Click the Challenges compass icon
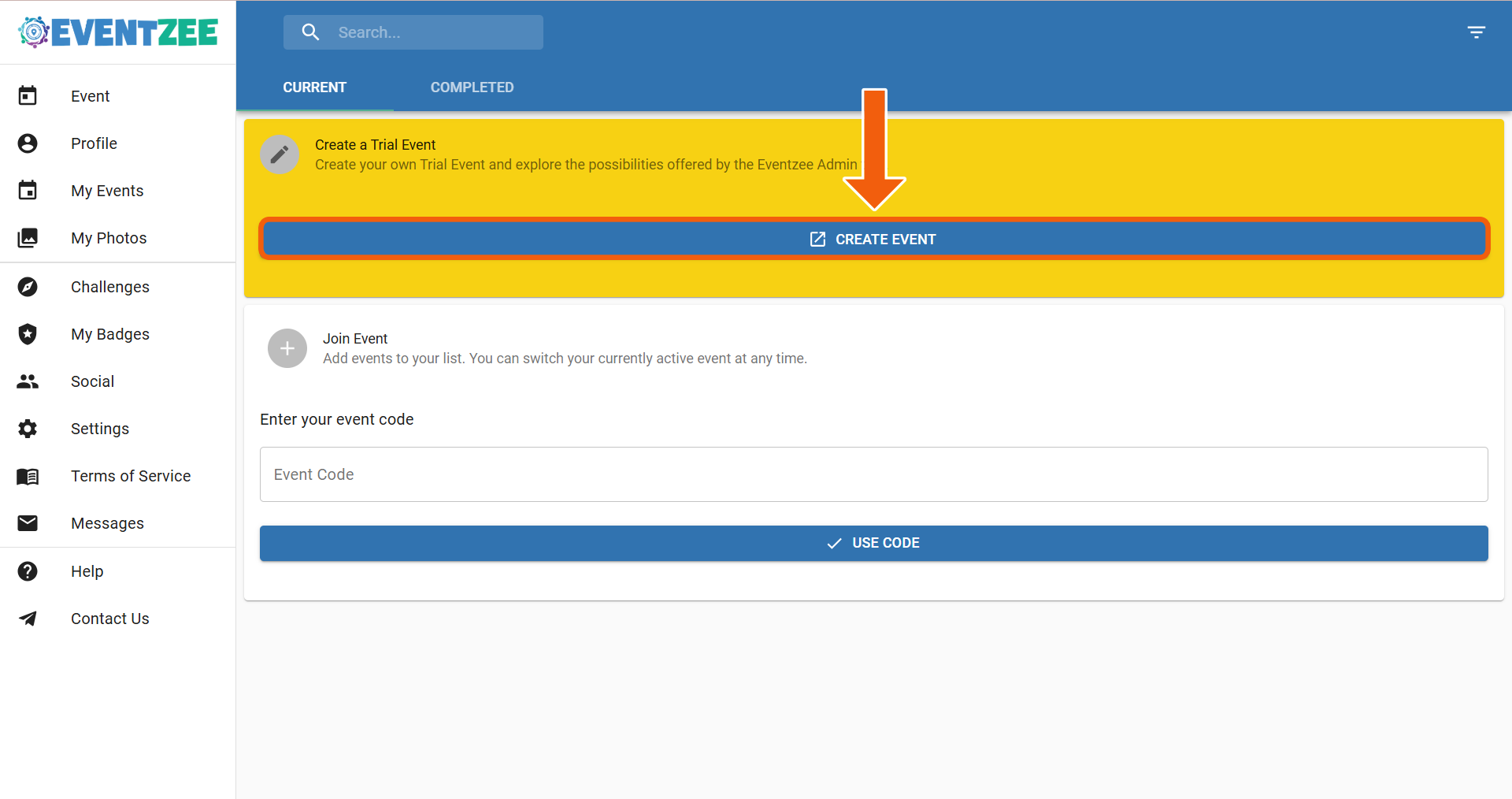 point(28,286)
